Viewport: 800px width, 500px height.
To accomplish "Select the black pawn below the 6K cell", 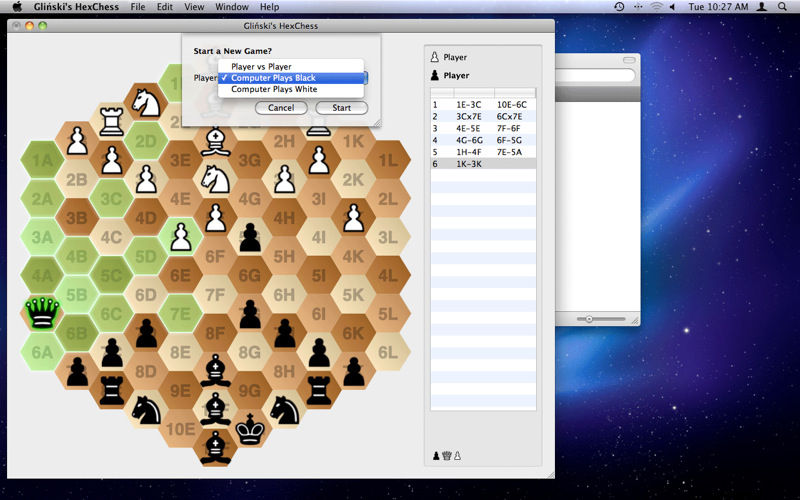I will pos(354,371).
